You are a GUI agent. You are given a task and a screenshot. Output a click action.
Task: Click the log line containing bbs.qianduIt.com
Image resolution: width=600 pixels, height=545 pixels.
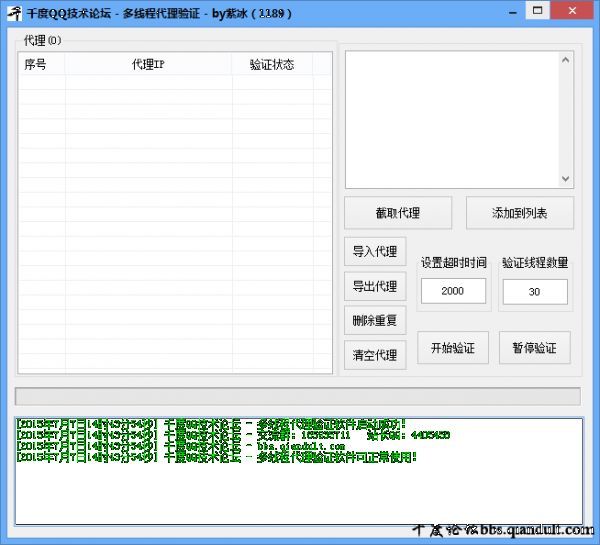point(181,446)
